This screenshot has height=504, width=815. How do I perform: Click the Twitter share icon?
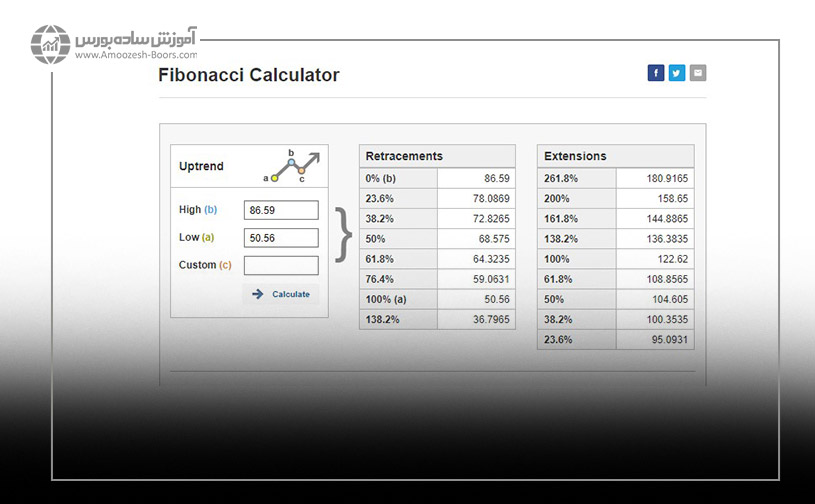coord(677,73)
